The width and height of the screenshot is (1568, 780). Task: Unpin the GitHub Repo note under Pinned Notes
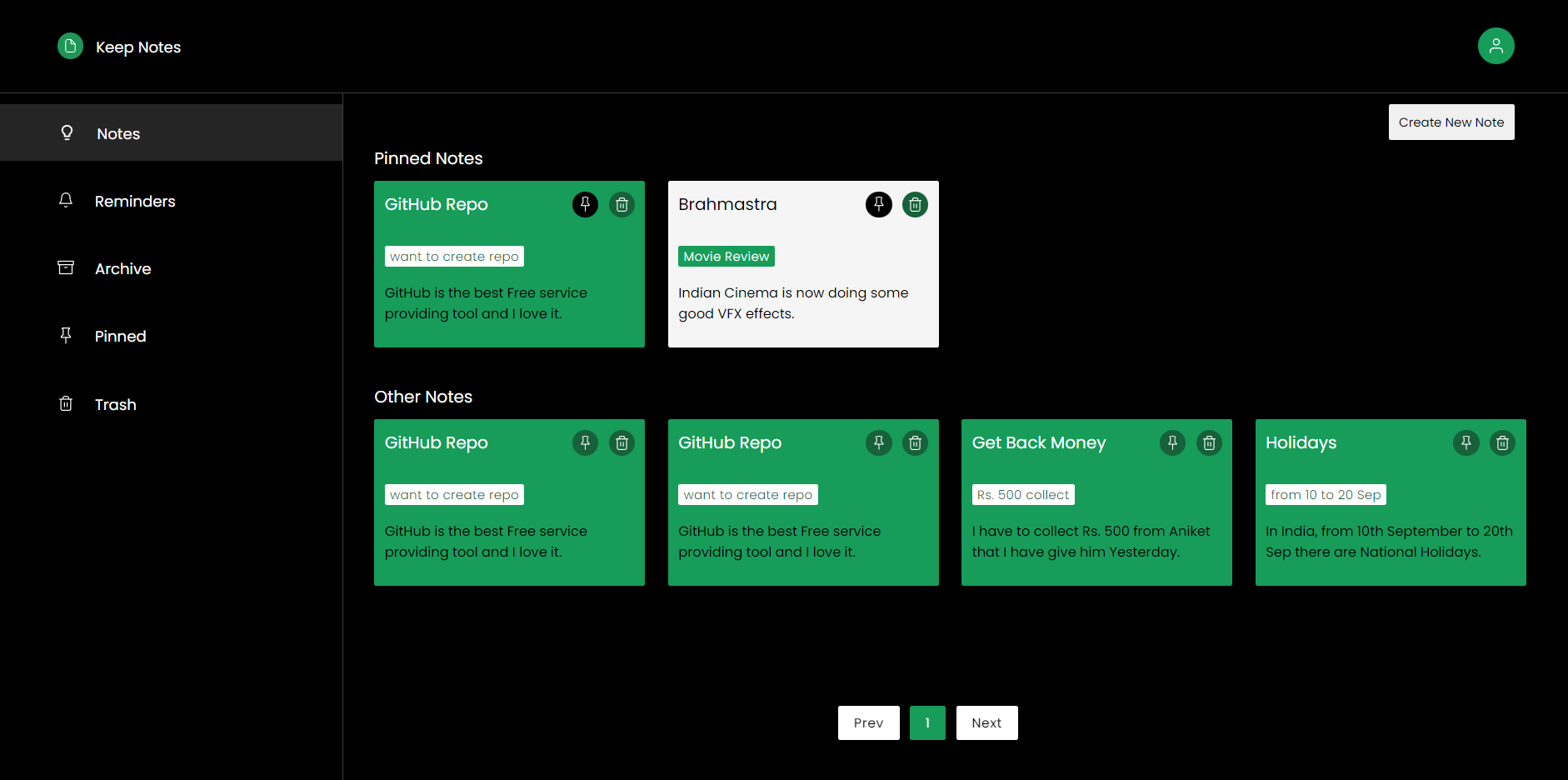tap(585, 204)
